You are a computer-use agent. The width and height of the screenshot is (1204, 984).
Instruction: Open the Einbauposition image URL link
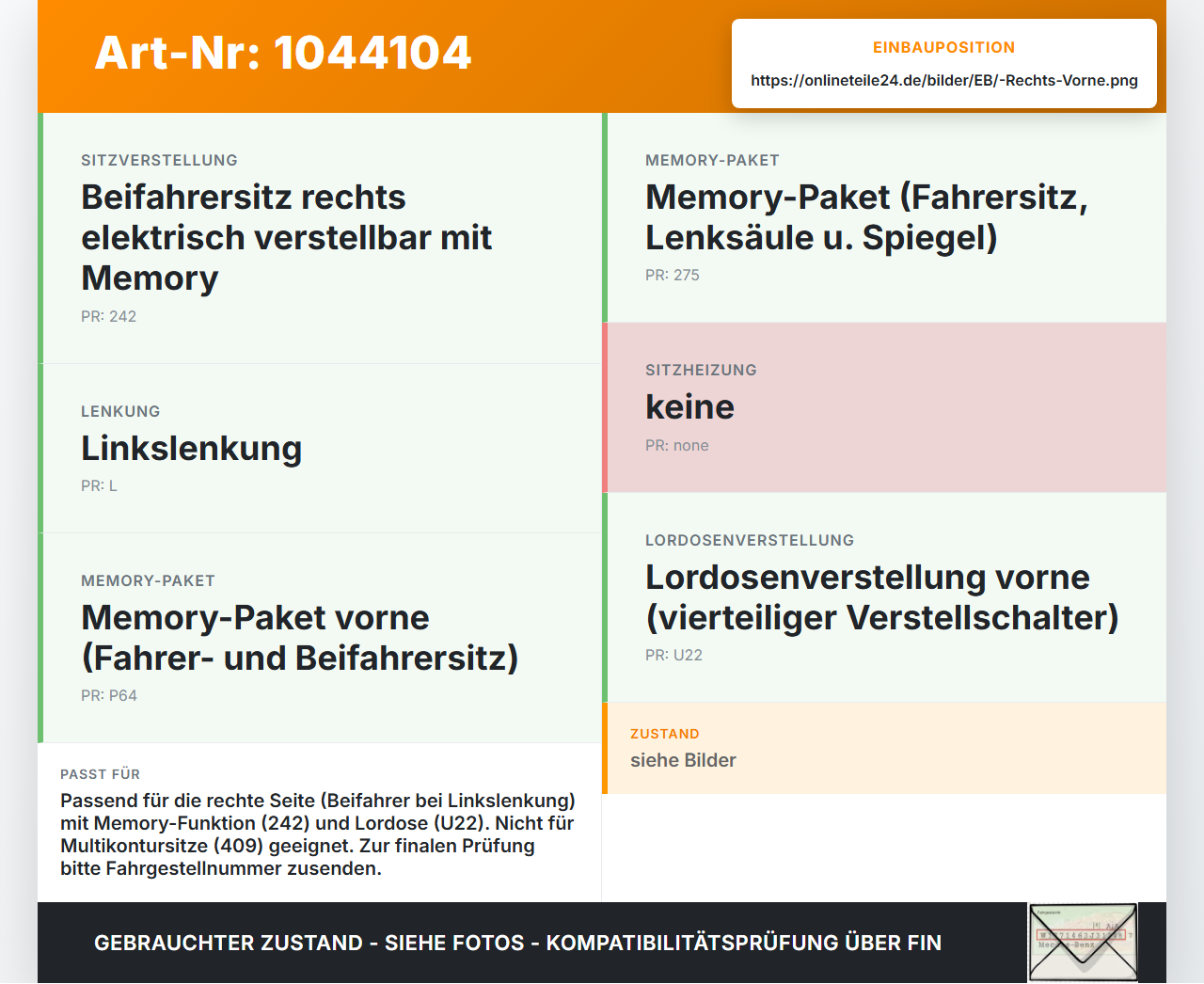(944, 80)
